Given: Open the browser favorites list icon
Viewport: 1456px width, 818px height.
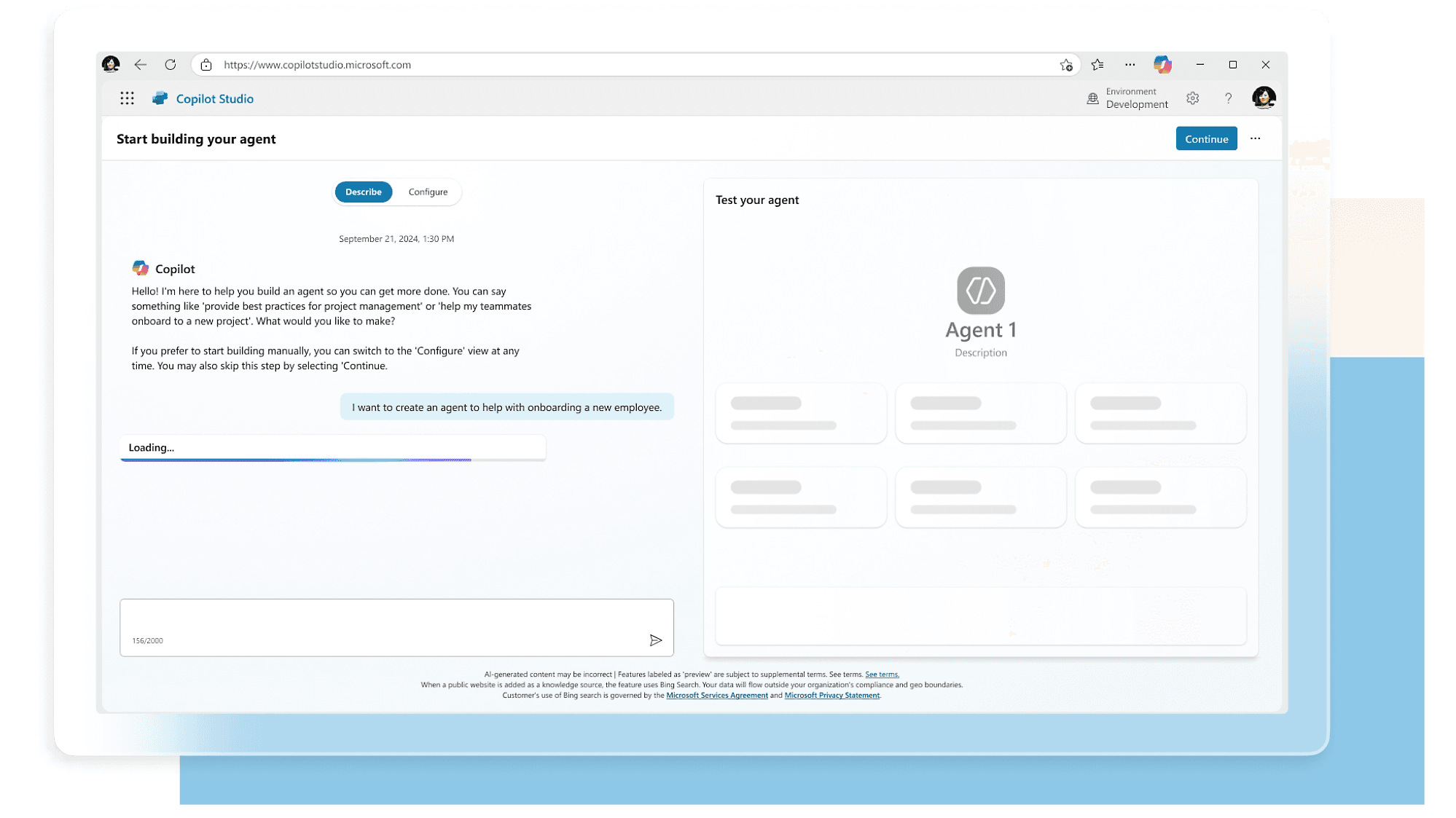Looking at the screenshot, I should tap(1097, 65).
